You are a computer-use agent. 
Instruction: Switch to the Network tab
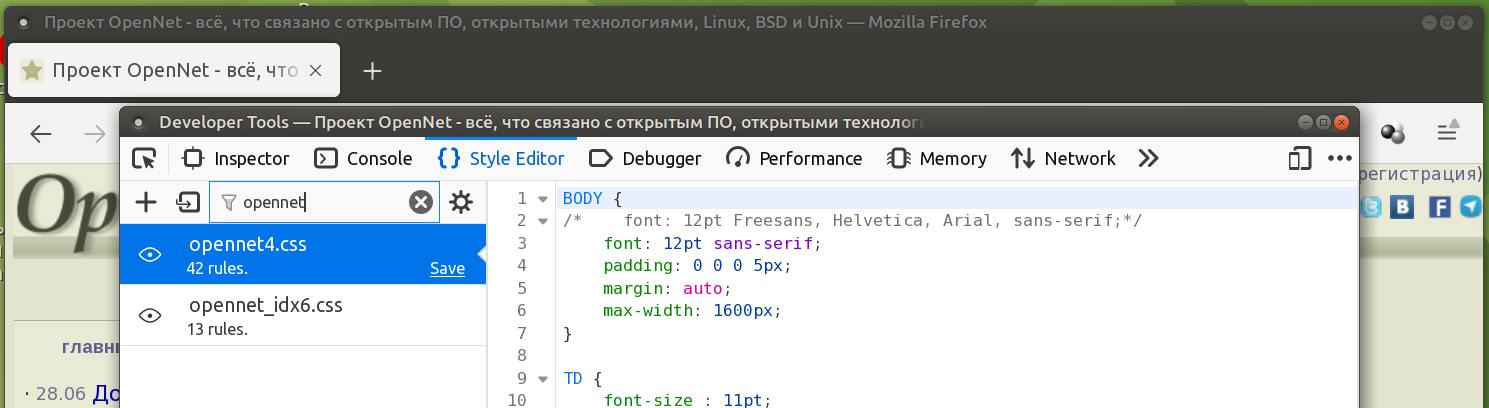[1063, 158]
